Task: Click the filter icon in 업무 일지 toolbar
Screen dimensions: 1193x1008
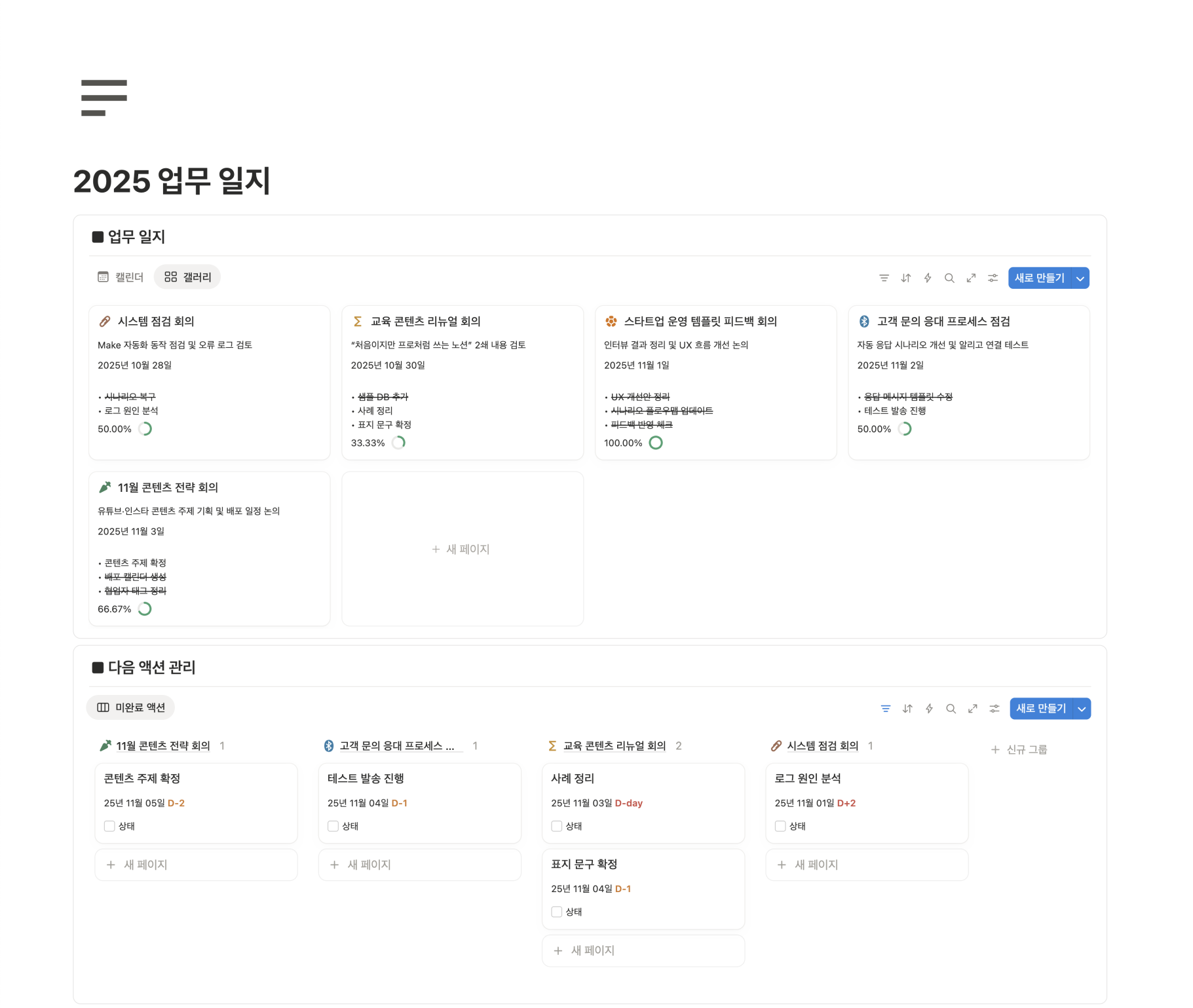Action: [884, 278]
